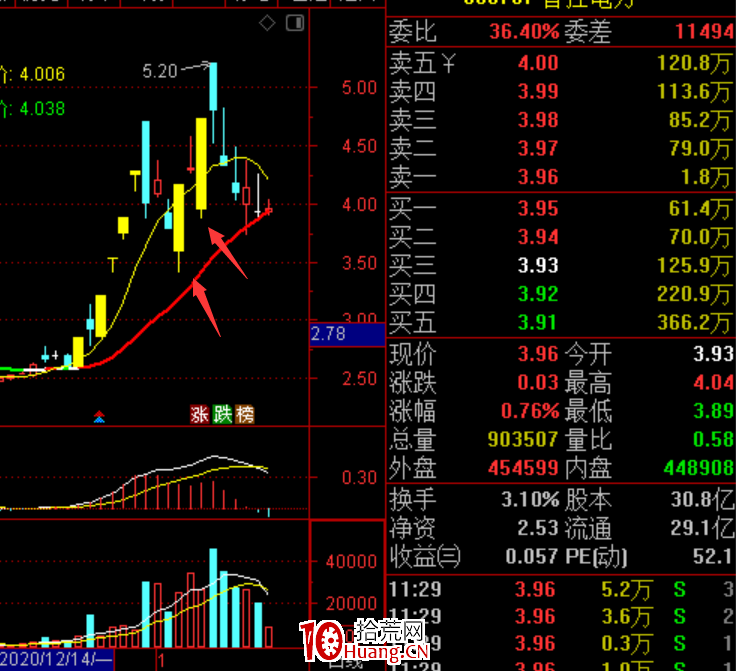Click the 买一 volume 61.4万
736x671 pixels.
(x=701, y=208)
